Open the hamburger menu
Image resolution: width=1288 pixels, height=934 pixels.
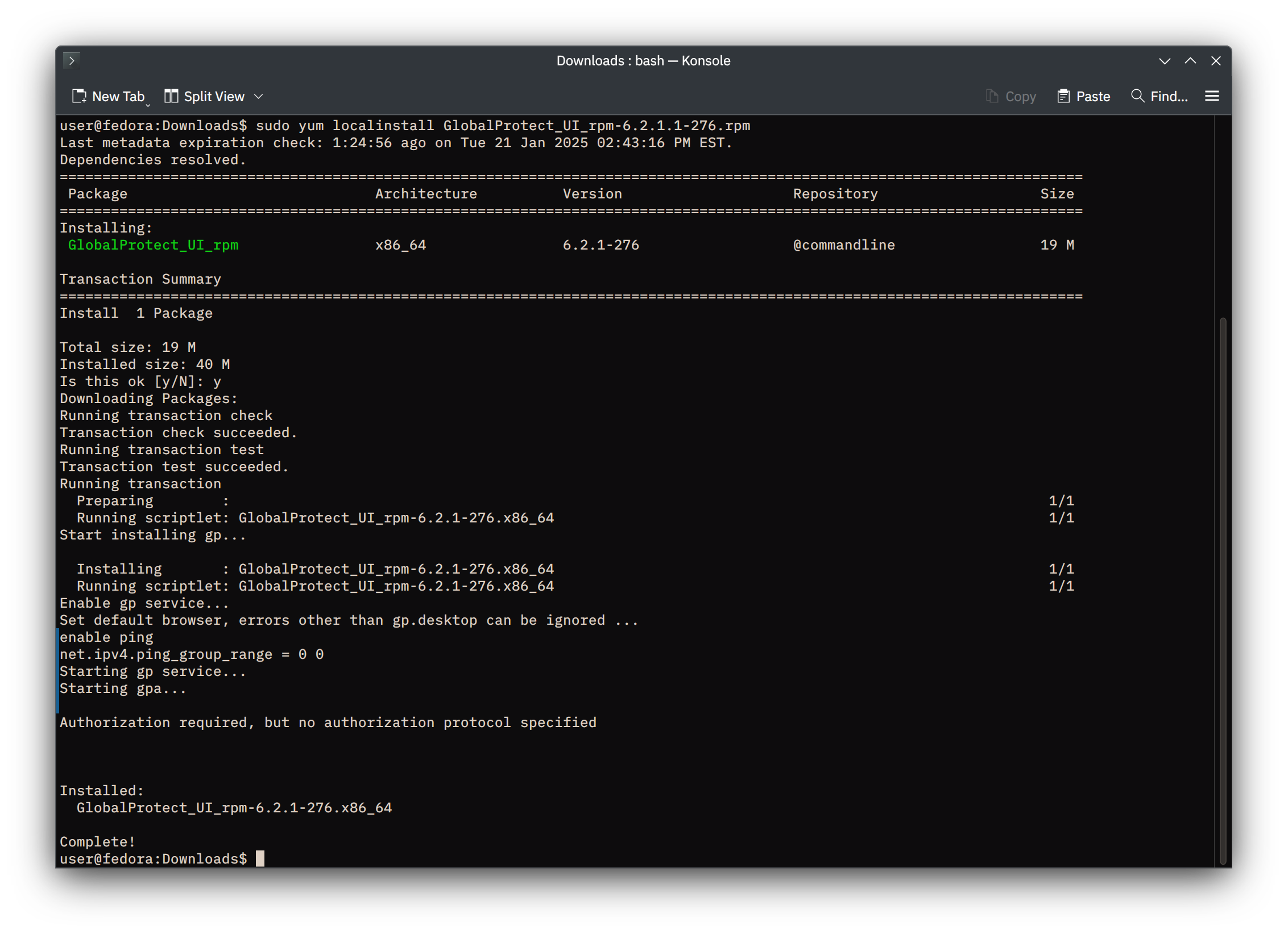tap(1212, 96)
